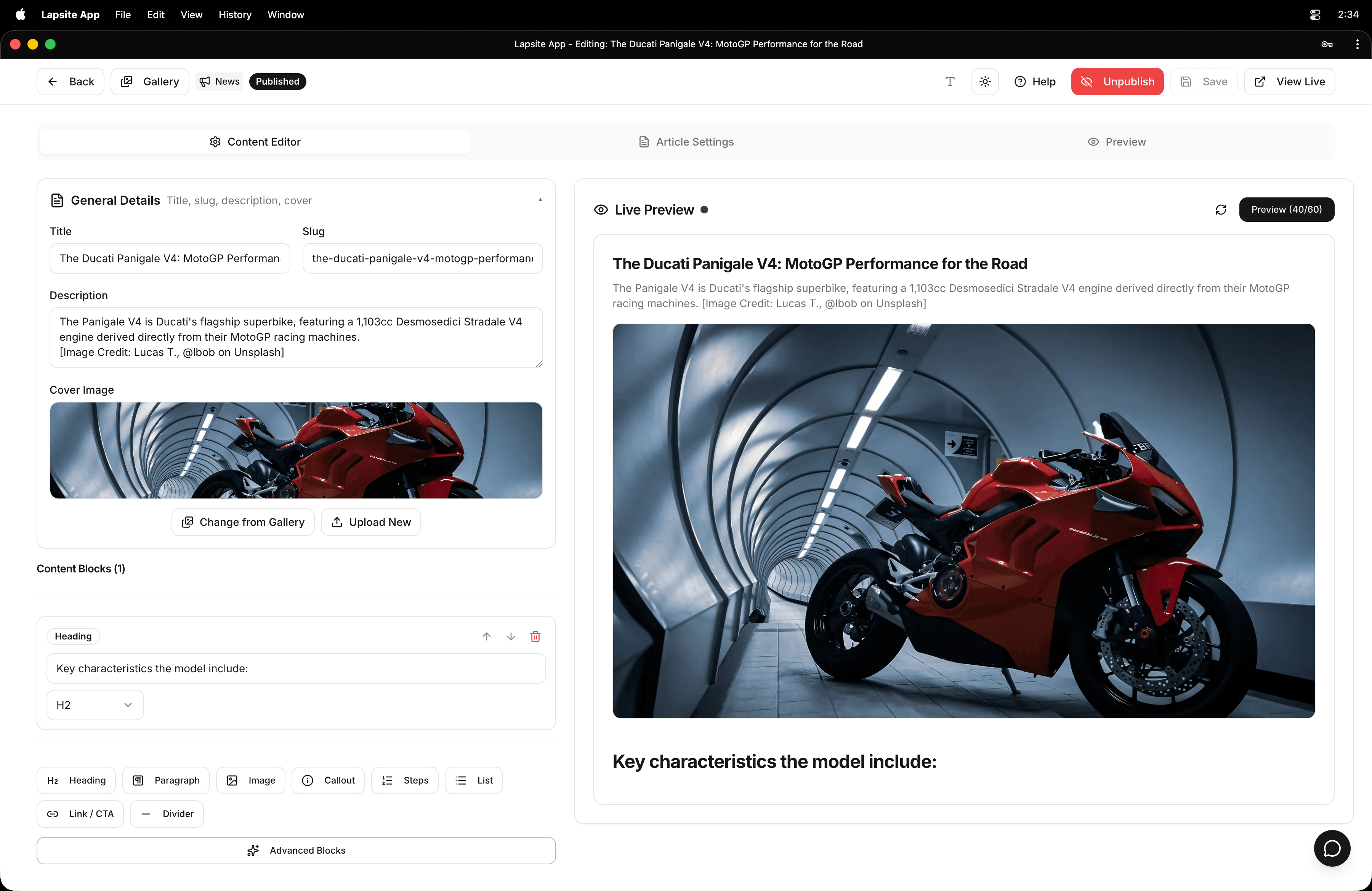The width and height of the screenshot is (1372, 891).
Task: Switch to the Article Settings tab
Action: [x=685, y=141]
